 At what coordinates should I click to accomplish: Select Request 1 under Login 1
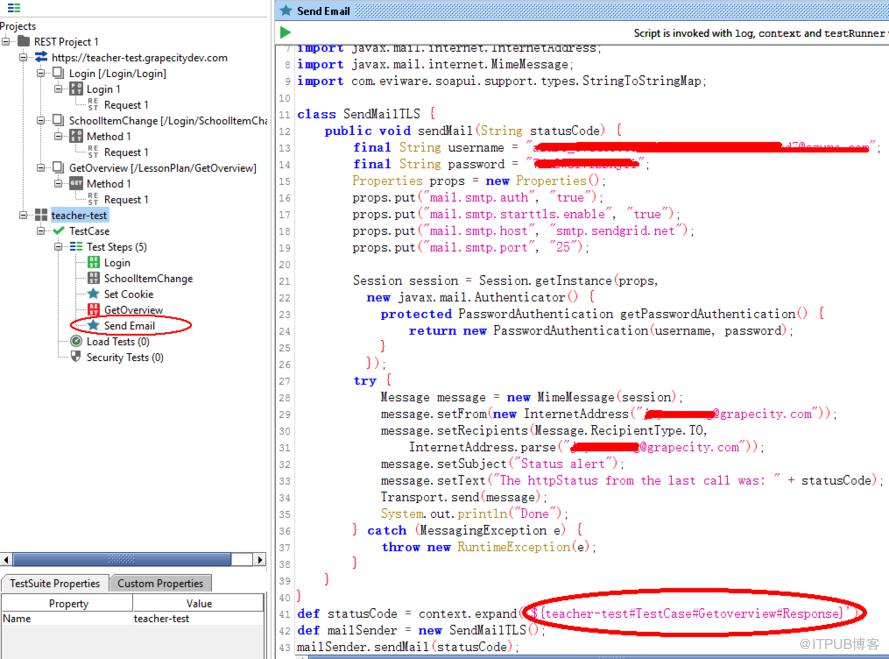click(x=126, y=105)
